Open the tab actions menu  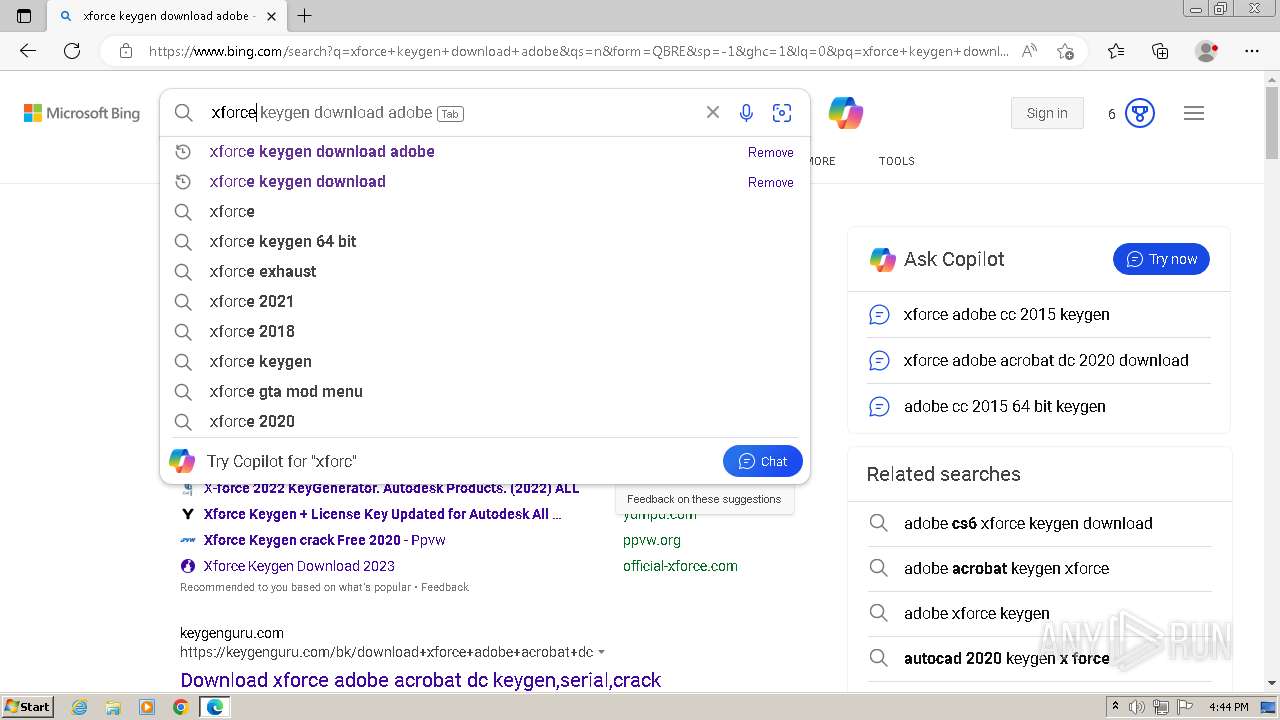pos(24,16)
